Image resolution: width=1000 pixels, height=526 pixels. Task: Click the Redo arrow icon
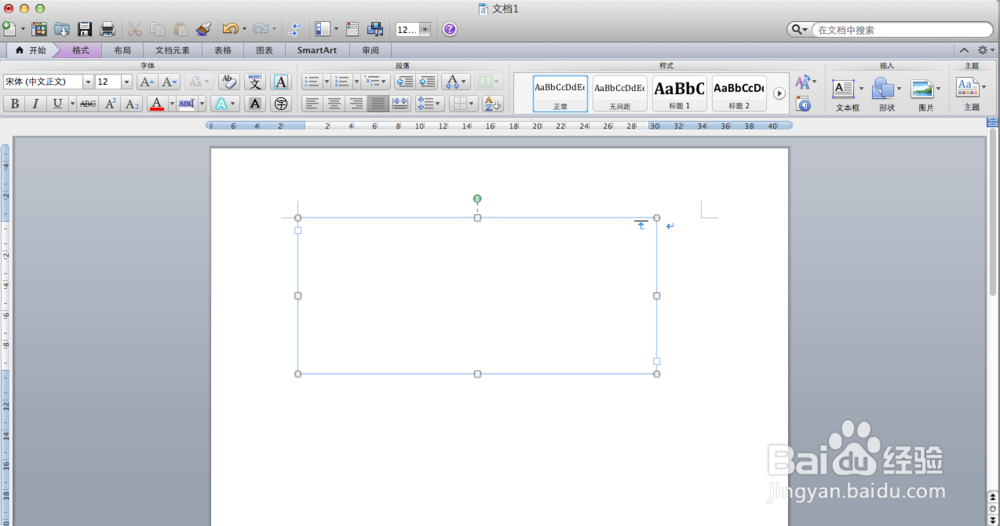(260, 29)
